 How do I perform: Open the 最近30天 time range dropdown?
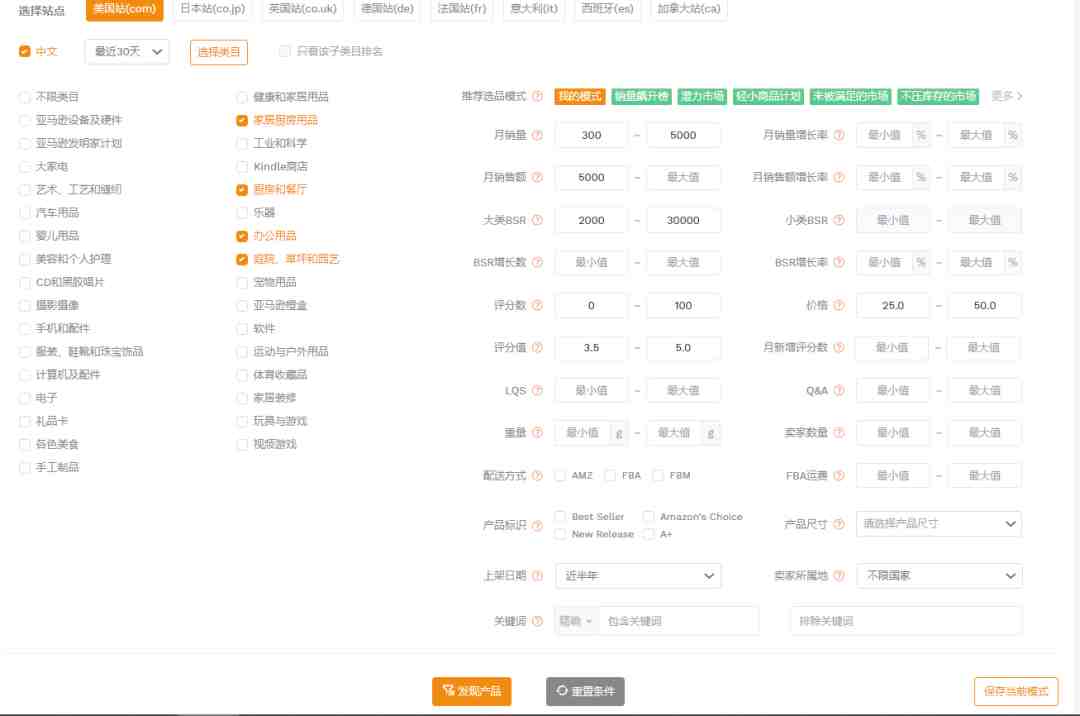pyautogui.click(x=127, y=52)
